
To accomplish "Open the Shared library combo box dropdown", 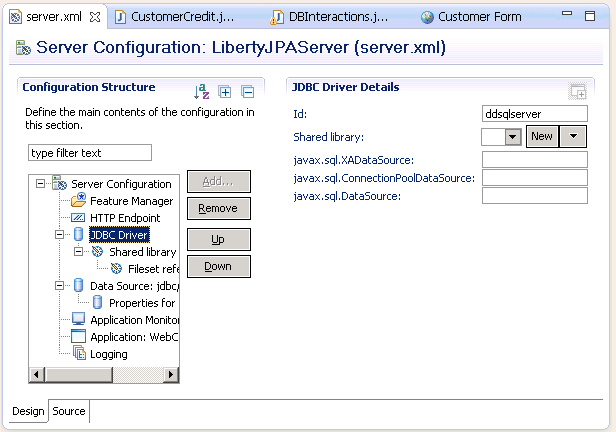I will 513,137.
